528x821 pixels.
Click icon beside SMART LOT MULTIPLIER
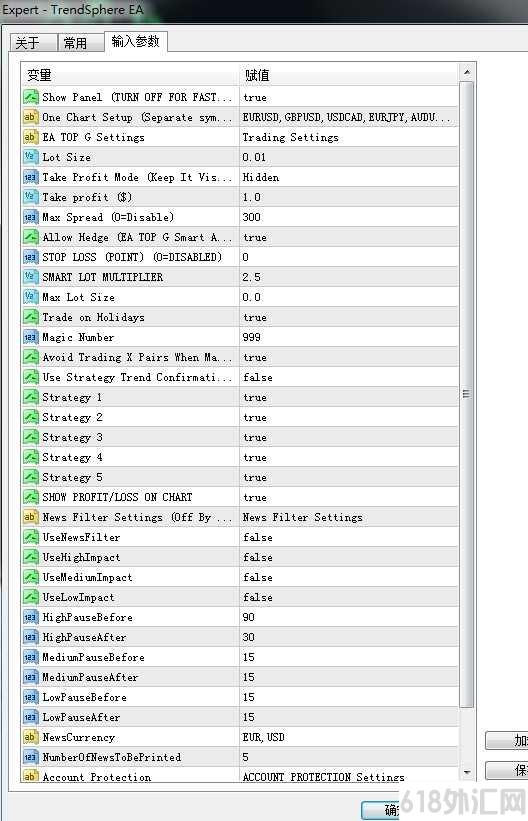[x=31, y=277]
